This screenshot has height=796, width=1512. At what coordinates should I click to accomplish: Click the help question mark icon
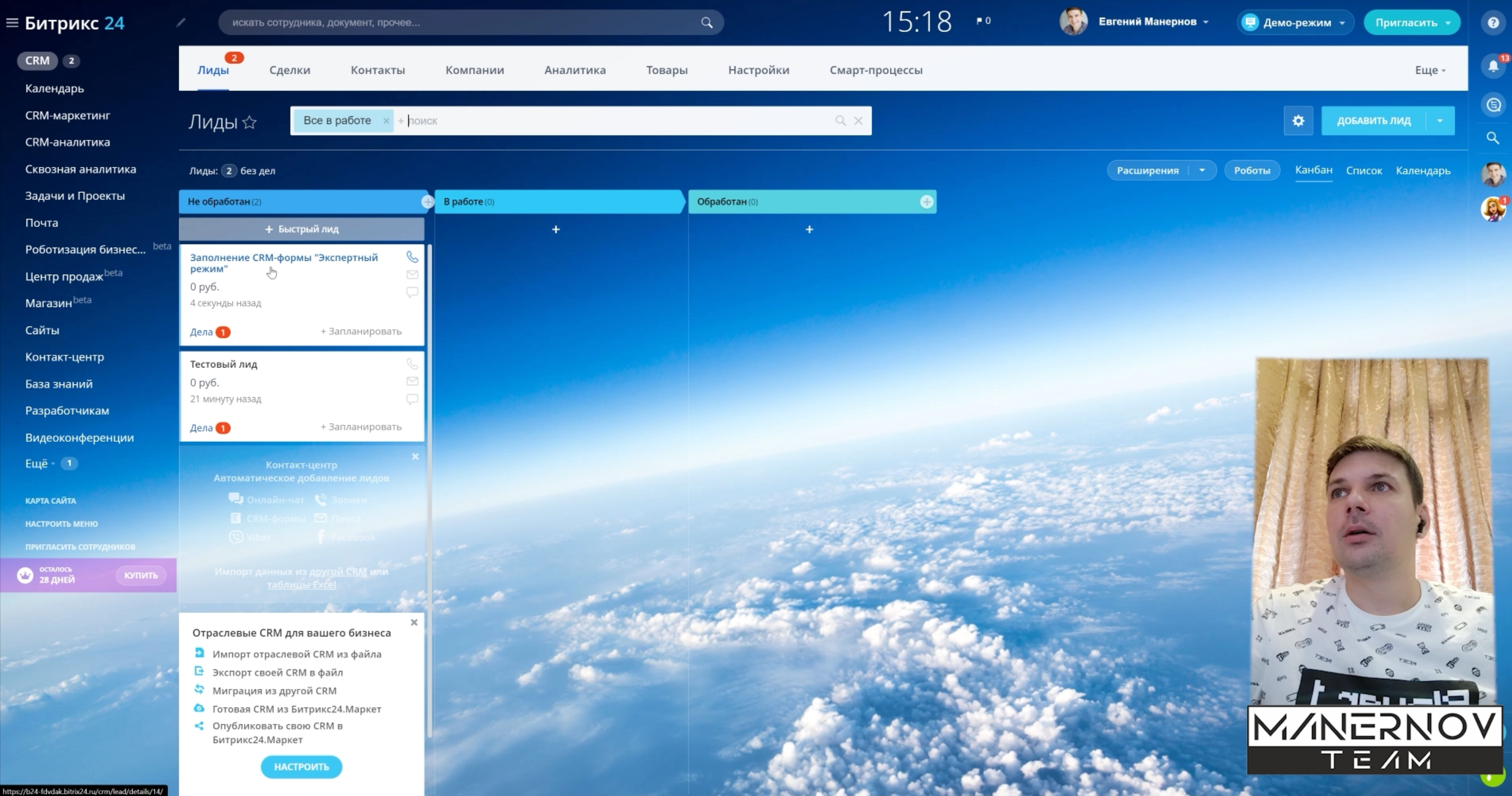[1492, 23]
